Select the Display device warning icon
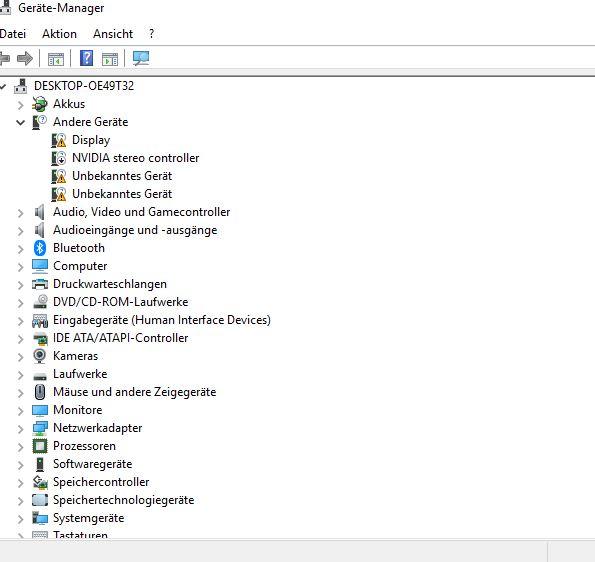The width and height of the screenshot is (595, 562). click(x=59, y=140)
